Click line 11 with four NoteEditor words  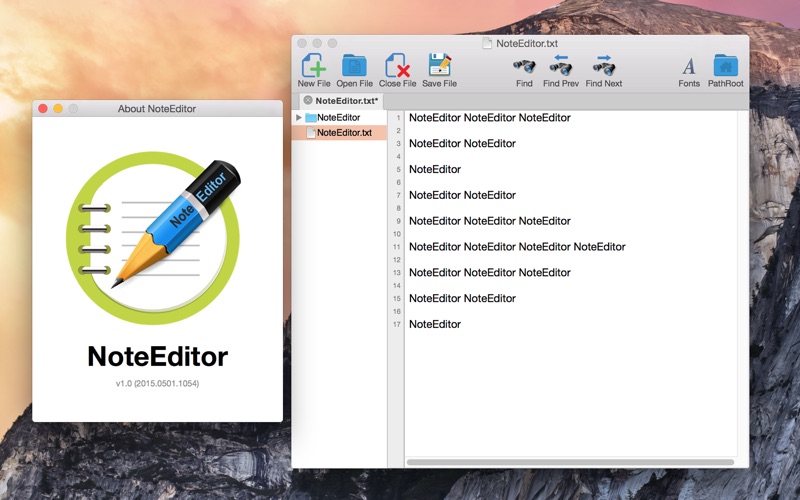(517, 247)
